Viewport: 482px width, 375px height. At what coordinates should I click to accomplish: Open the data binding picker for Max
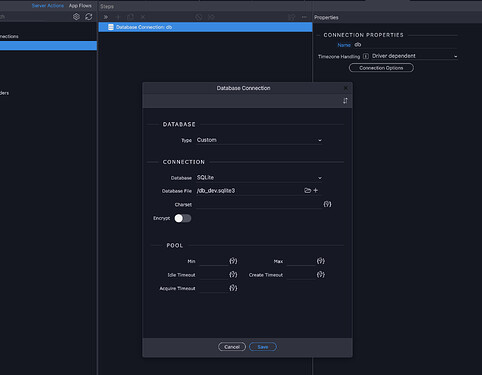[321, 261]
